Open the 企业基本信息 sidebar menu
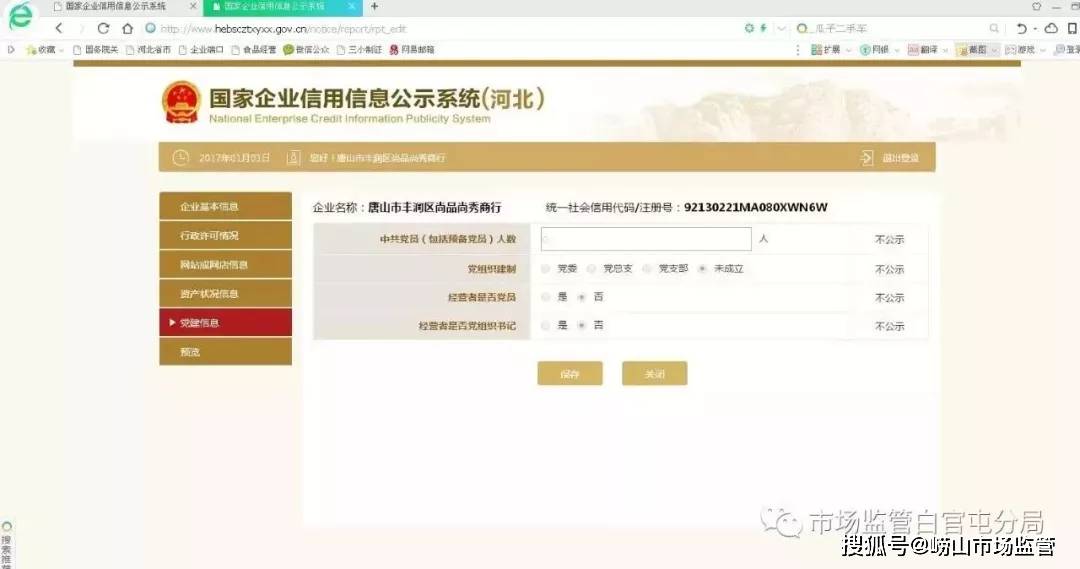The image size is (1080, 569). 225,207
